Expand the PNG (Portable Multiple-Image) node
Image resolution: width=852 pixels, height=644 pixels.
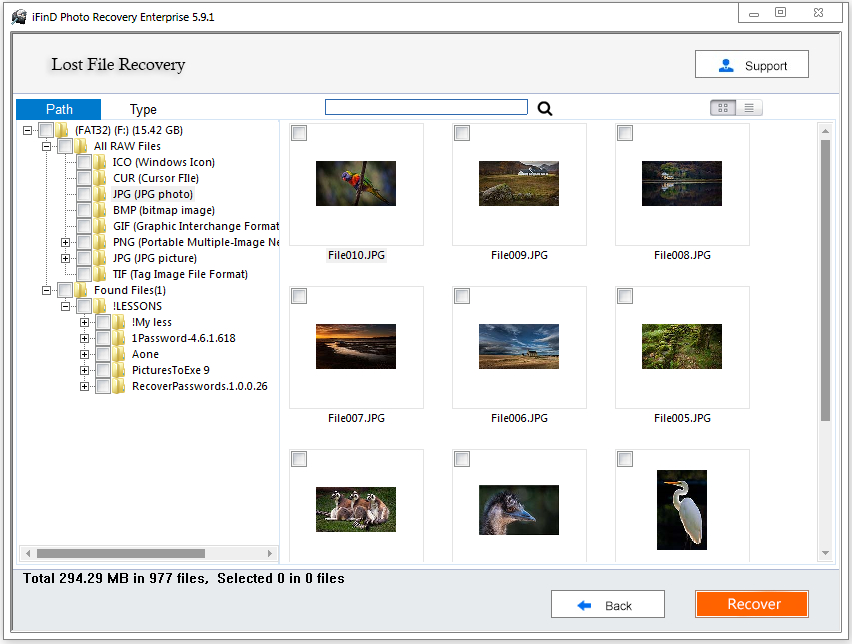click(64, 242)
